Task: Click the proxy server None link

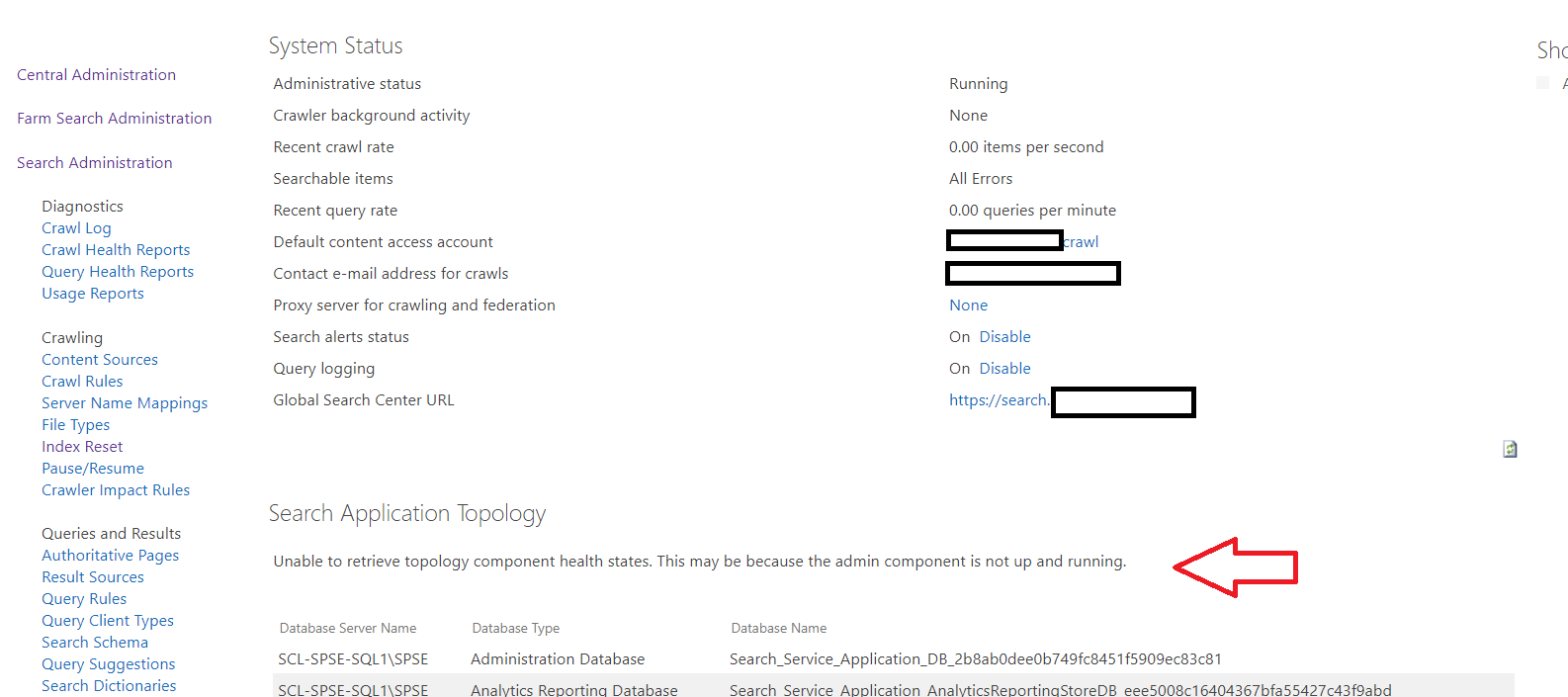Action: [968, 305]
